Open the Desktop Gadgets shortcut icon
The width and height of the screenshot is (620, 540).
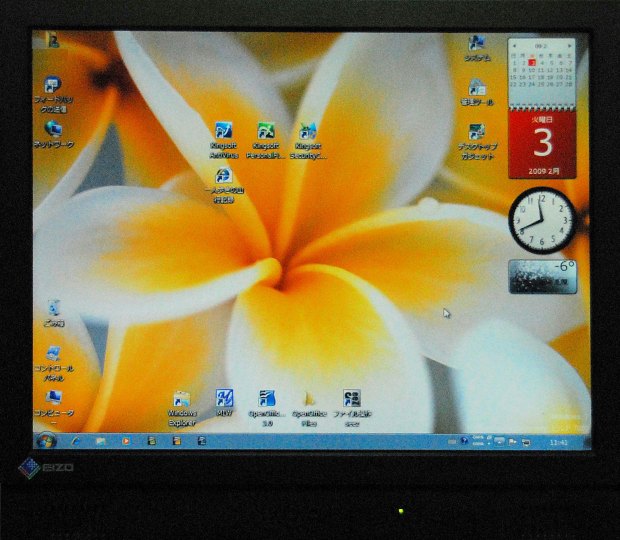(x=477, y=132)
